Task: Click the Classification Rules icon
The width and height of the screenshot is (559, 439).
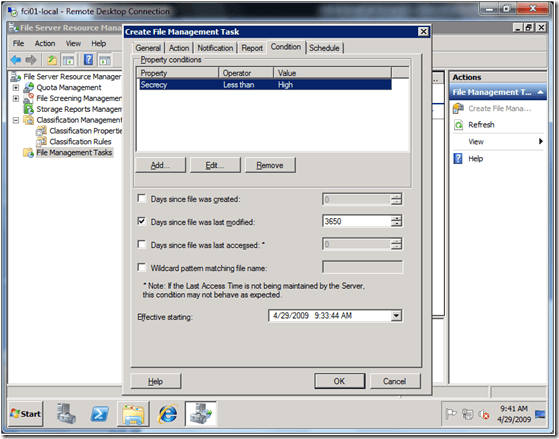Action: pyautogui.click(x=41, y=142)
